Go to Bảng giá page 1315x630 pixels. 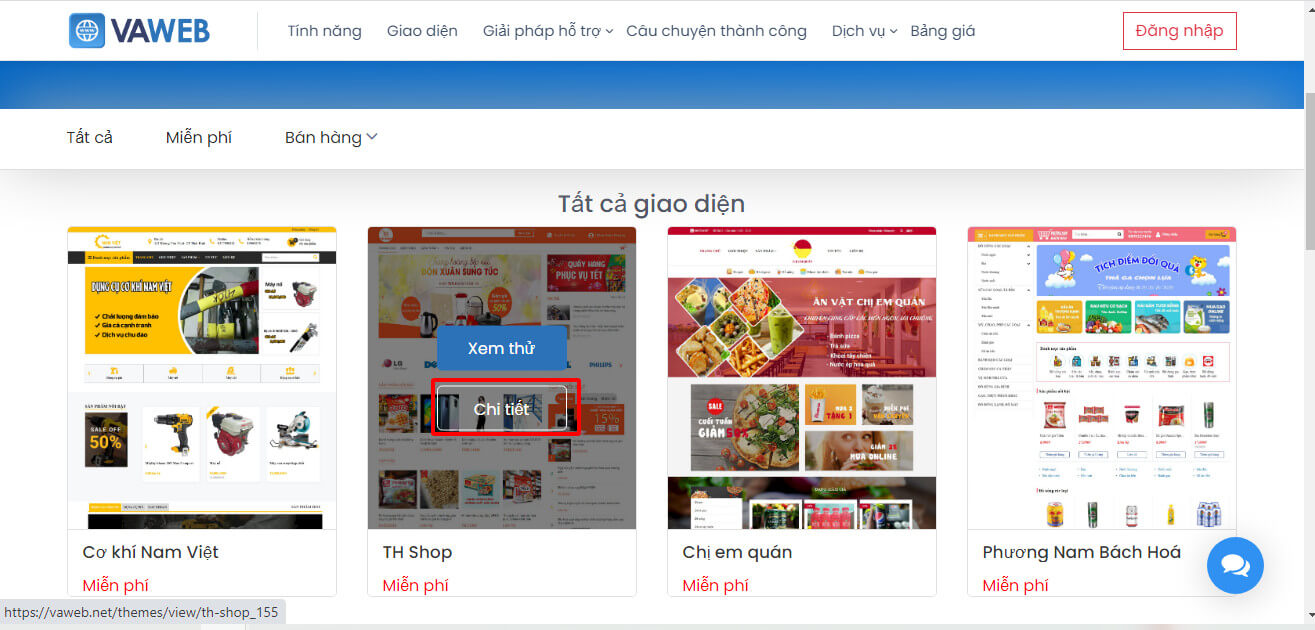click(942, 31)
